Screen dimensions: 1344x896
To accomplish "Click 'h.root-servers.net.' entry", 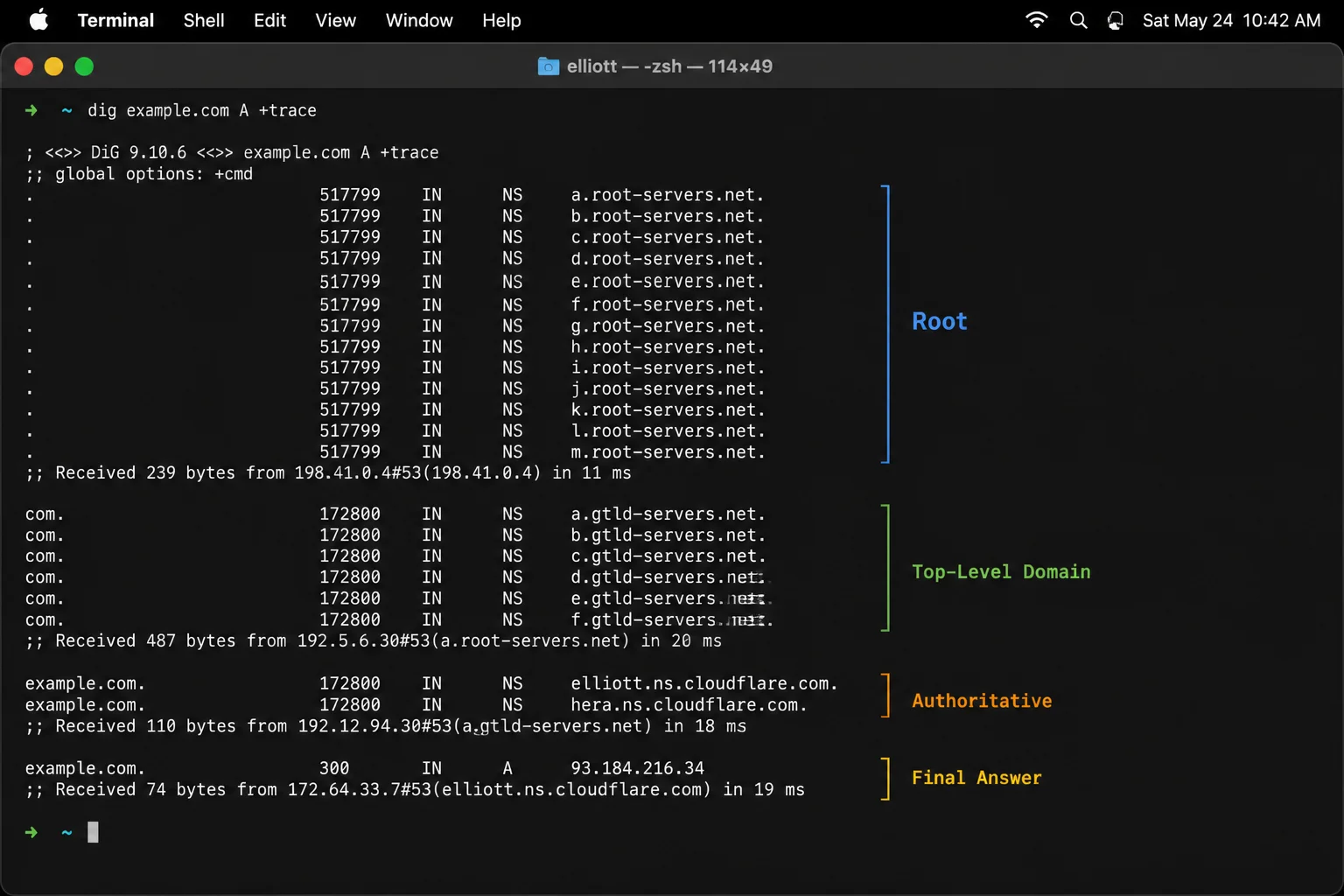I will point(668,346).
